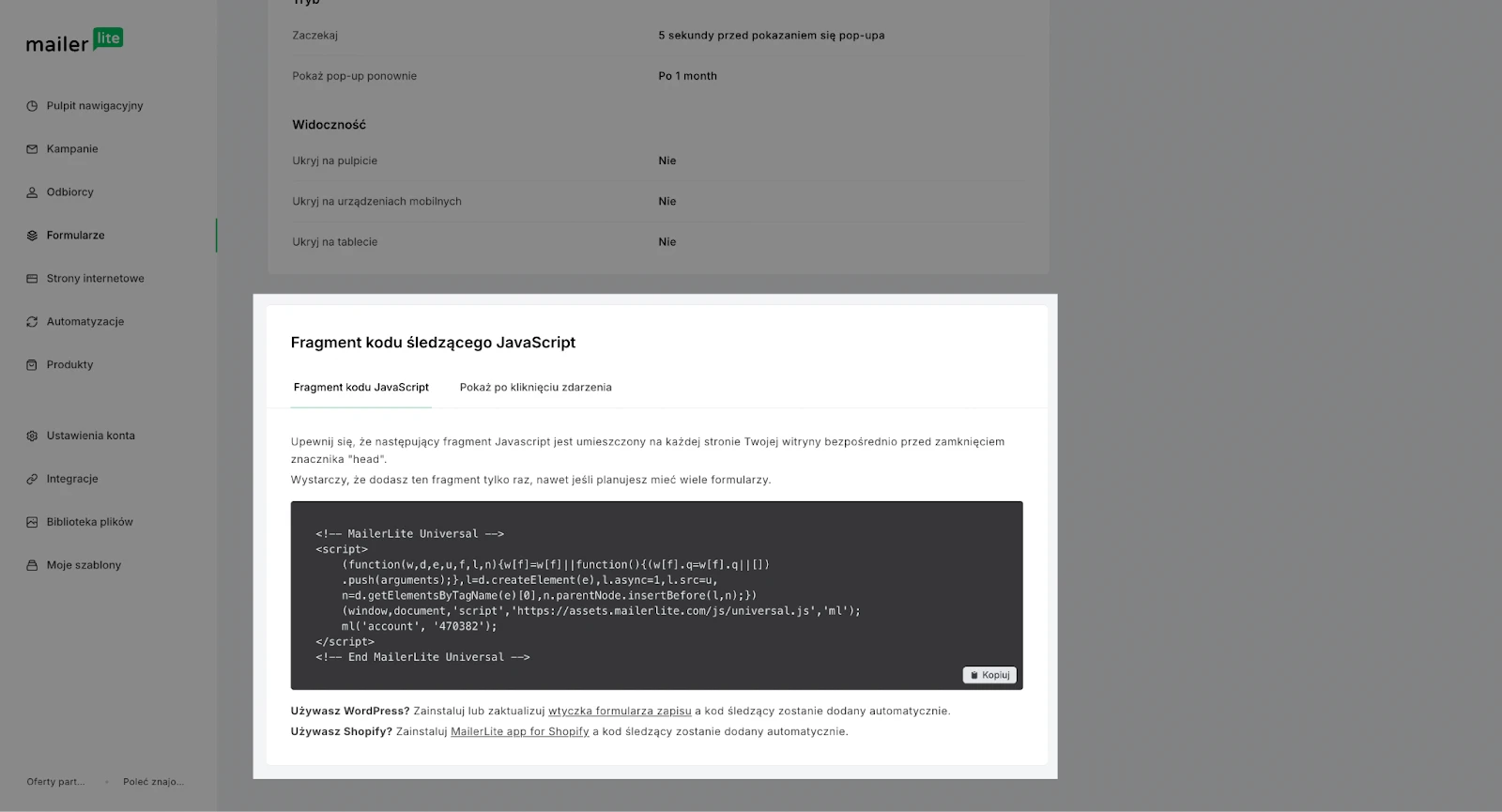
Task: Switch to Pokaż po kliknięciu zdarzenia tab
Action: tap(535, 387)
